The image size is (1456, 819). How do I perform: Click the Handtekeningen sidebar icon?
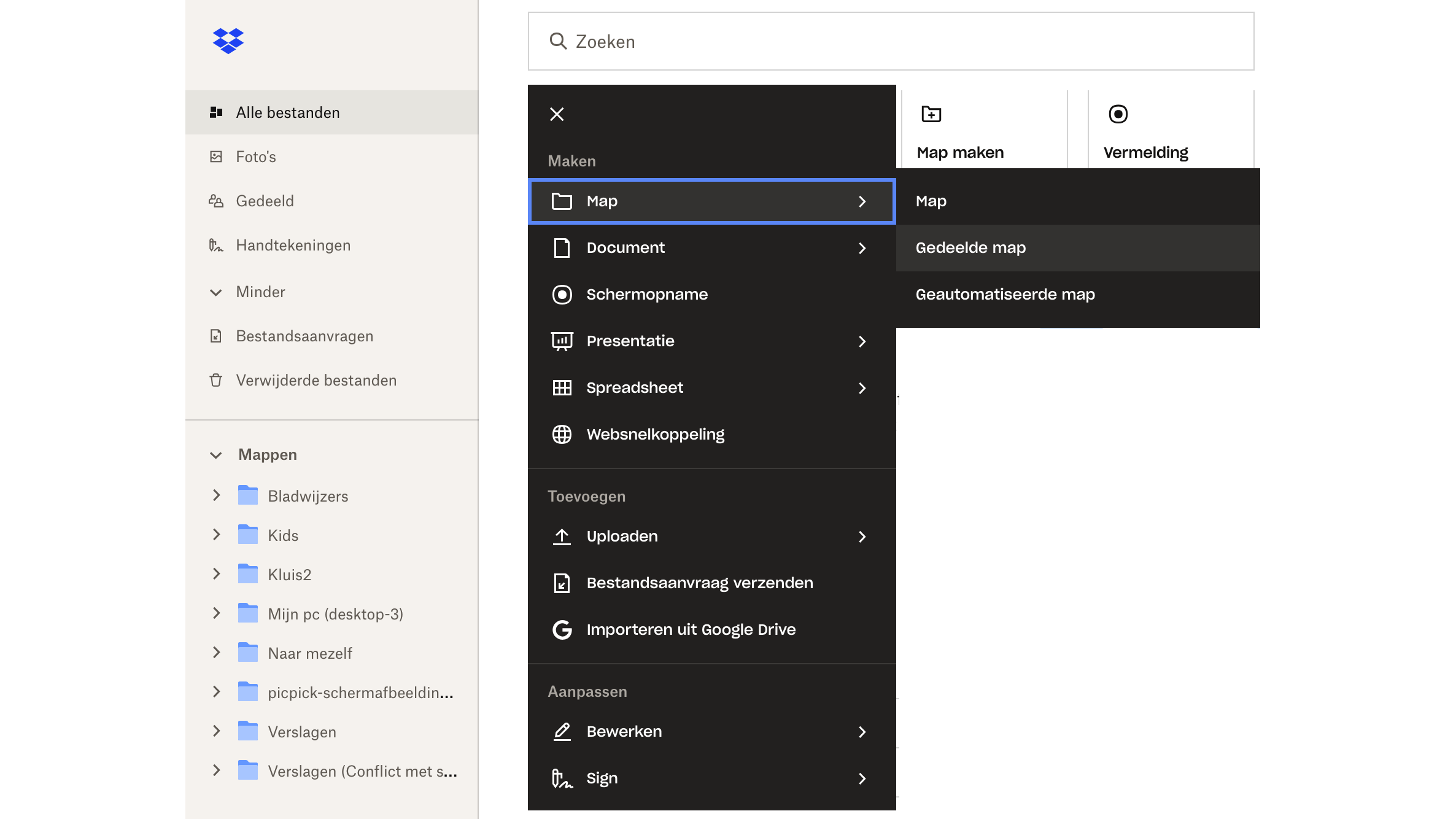(216, 245)
